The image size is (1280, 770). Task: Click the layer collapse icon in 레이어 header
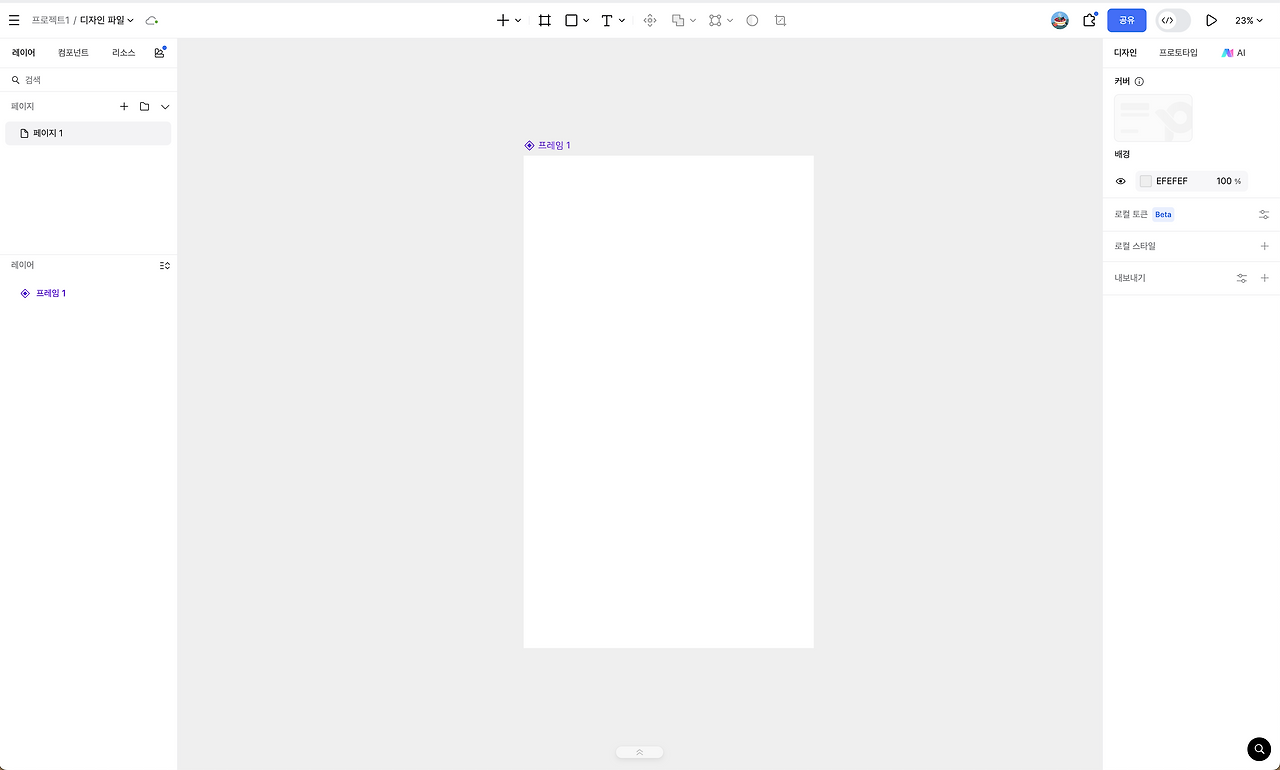pyautogui.click(x=165, y=265)
